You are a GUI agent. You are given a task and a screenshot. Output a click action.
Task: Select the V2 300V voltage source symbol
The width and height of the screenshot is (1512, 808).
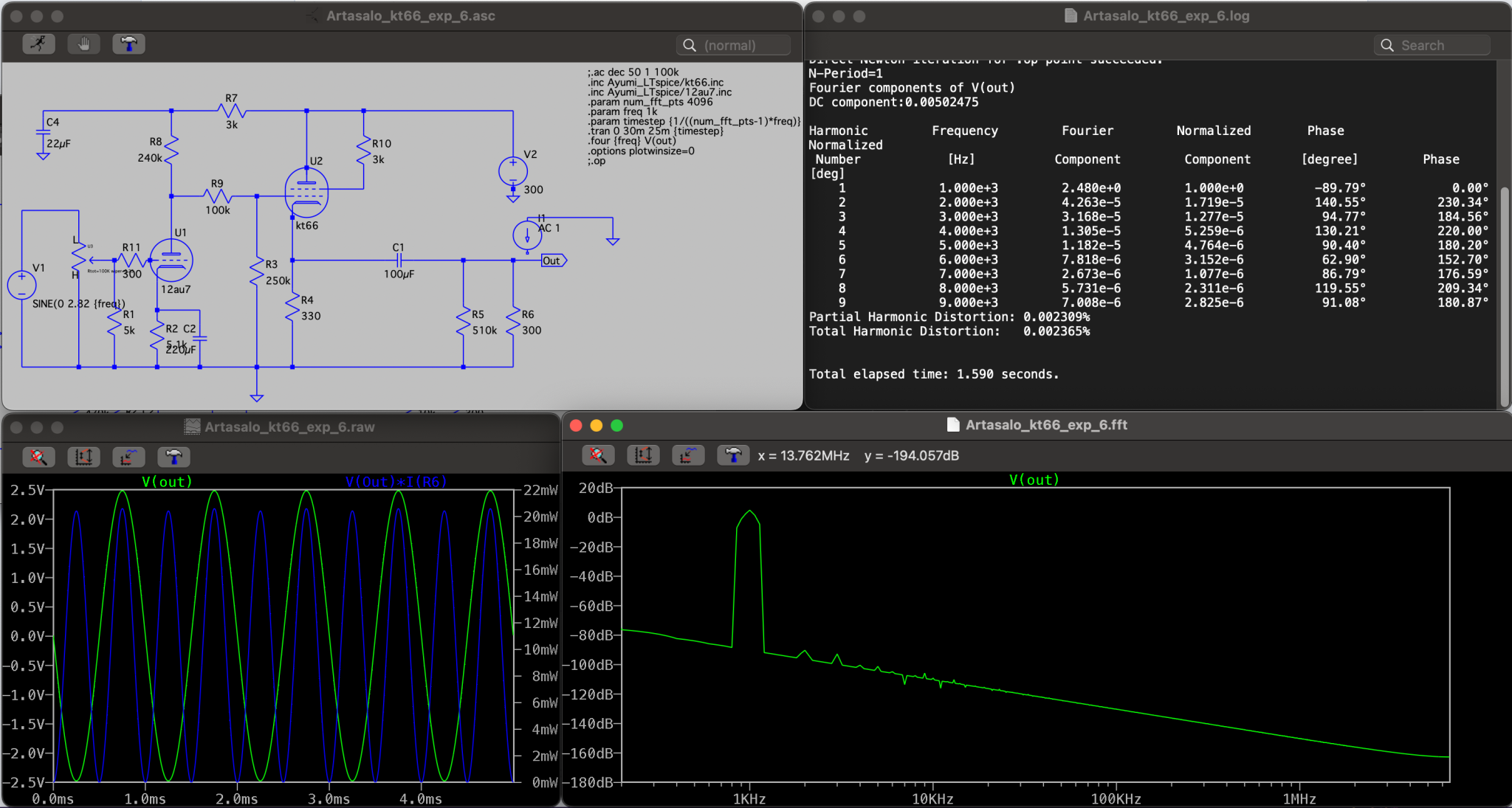[513, 171]
